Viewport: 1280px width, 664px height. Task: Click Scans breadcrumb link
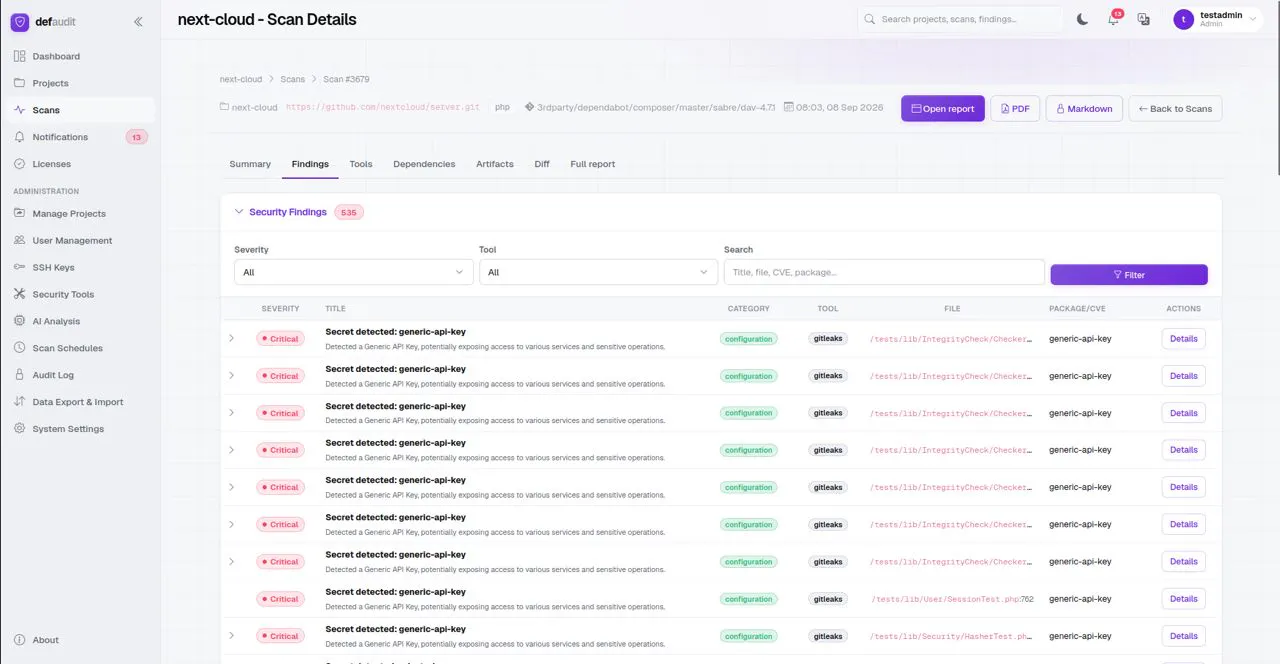tap(292, 79)
